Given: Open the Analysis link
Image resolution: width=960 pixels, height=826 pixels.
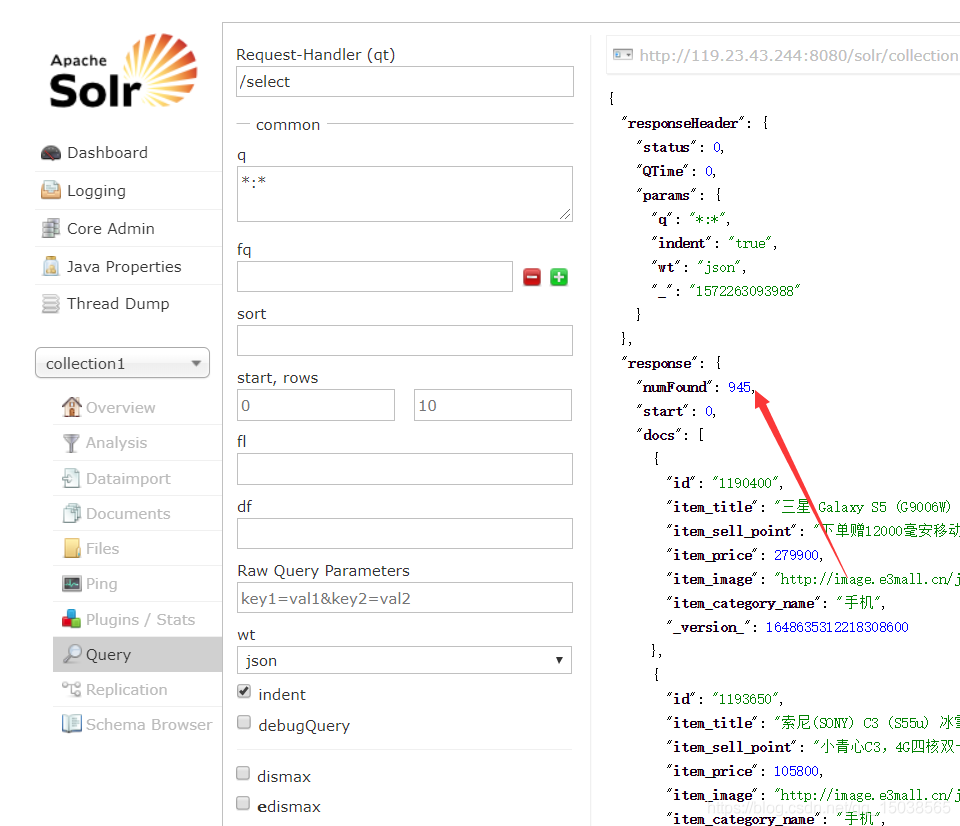Looking at the screenshot, I should coord(116,443).
